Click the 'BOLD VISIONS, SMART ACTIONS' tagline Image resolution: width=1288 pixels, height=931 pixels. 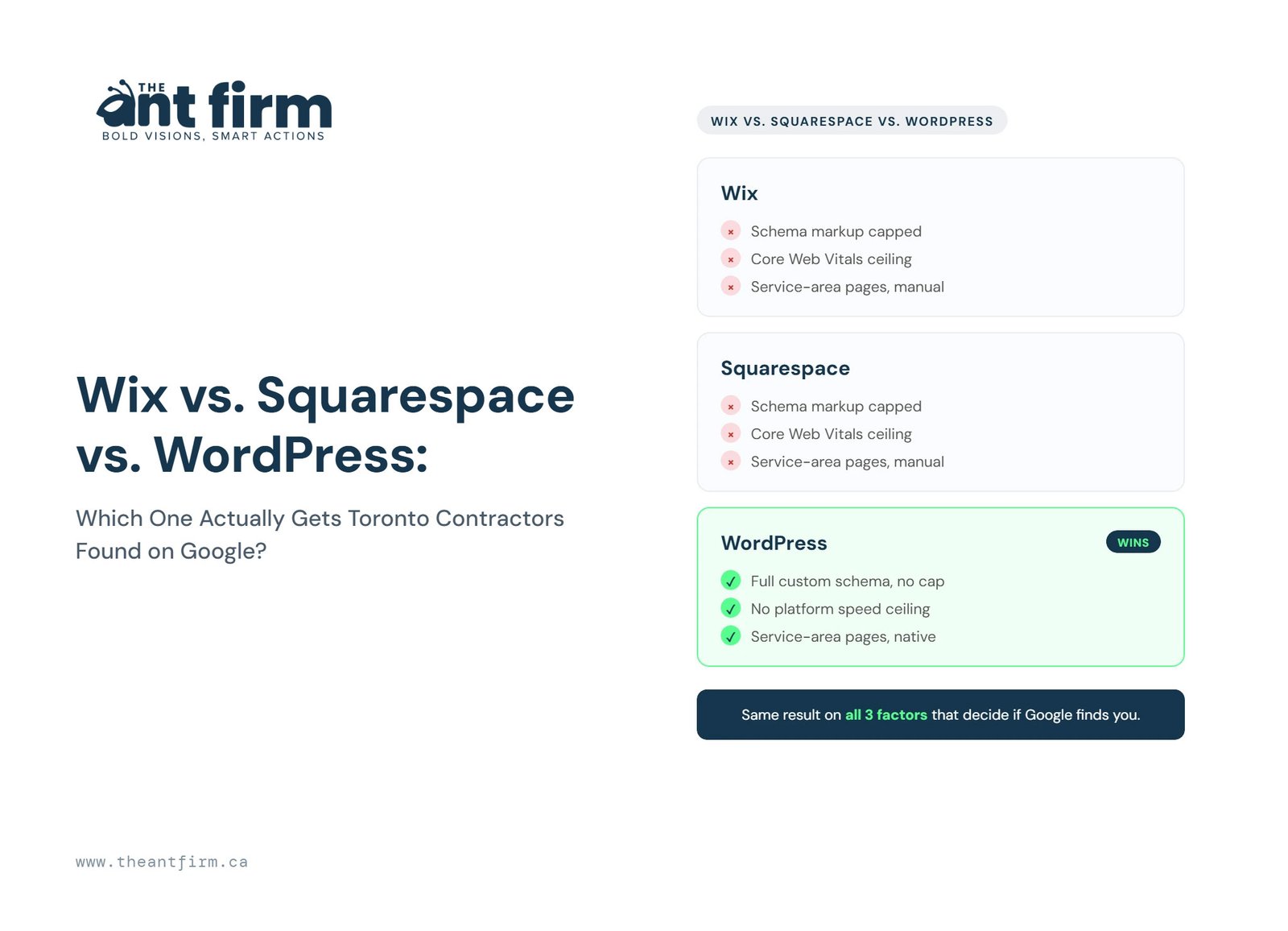point(213,136)
